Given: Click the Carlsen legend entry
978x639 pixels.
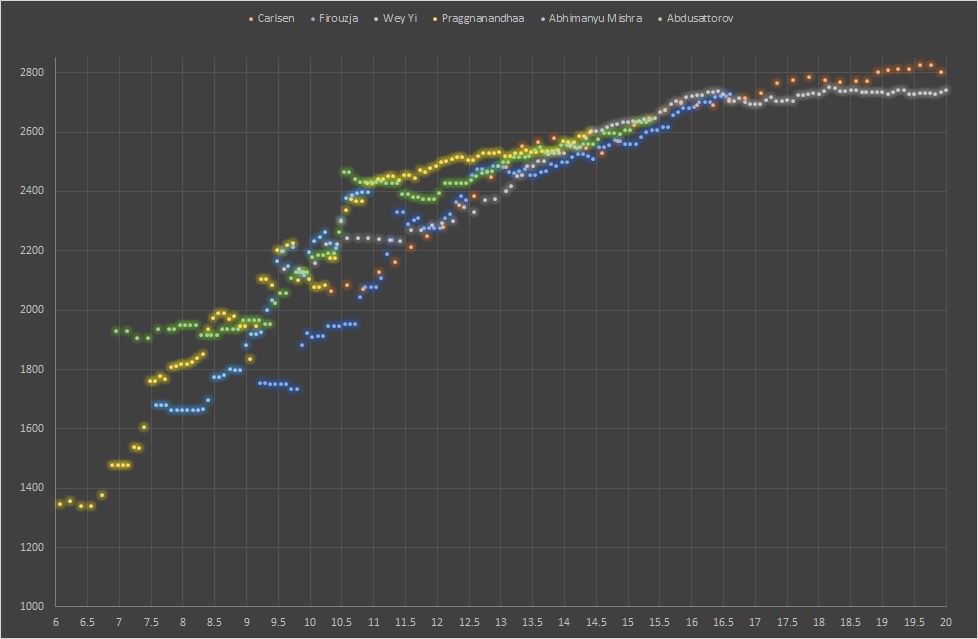Looking at the screenshot, I should point(276,18).
